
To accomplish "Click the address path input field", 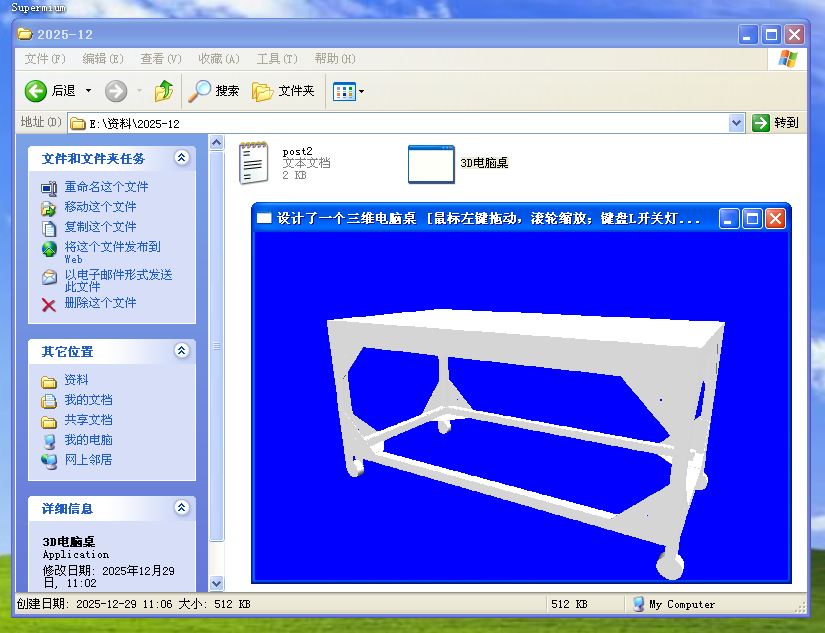I will point(400,123).
